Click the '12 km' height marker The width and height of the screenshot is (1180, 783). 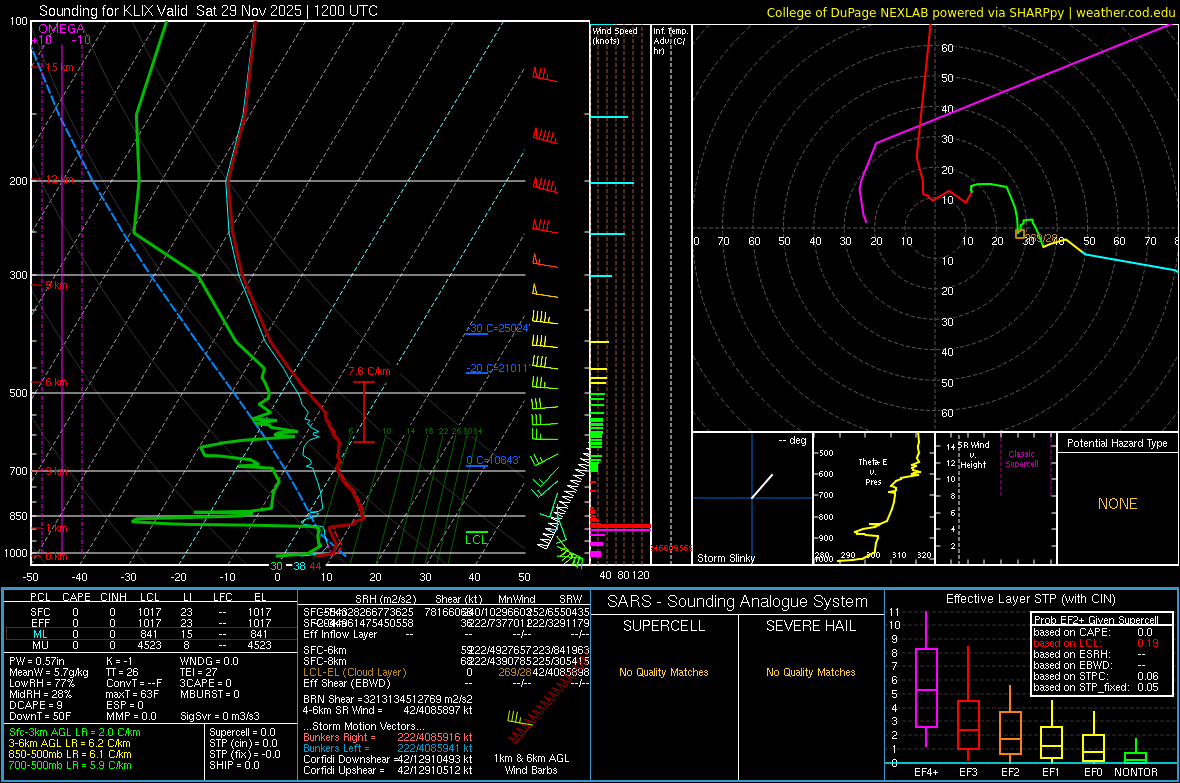point(59,179)
